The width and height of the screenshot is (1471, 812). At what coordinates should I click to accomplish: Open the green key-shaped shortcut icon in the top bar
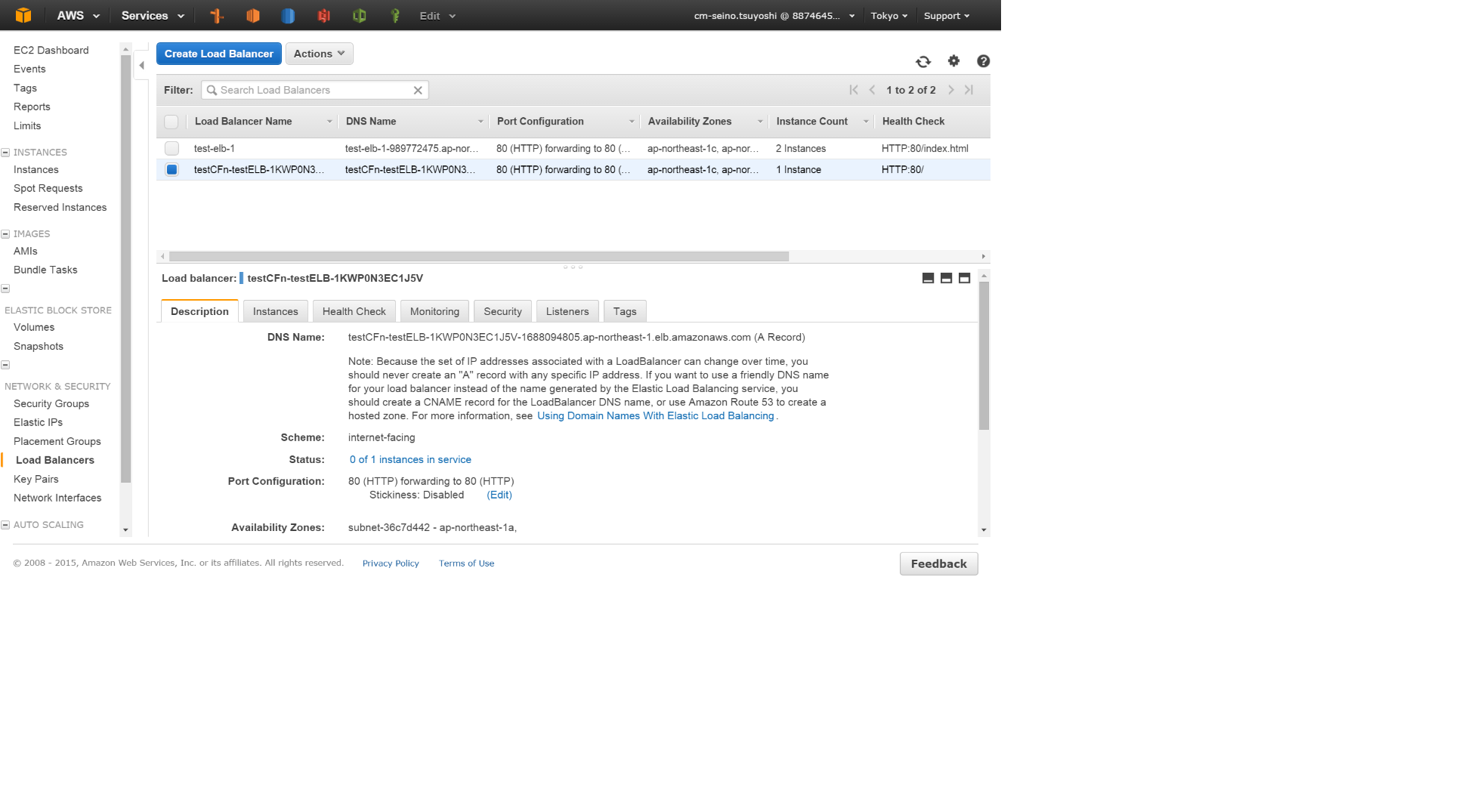pyautogui.click(x=395, y=15)
